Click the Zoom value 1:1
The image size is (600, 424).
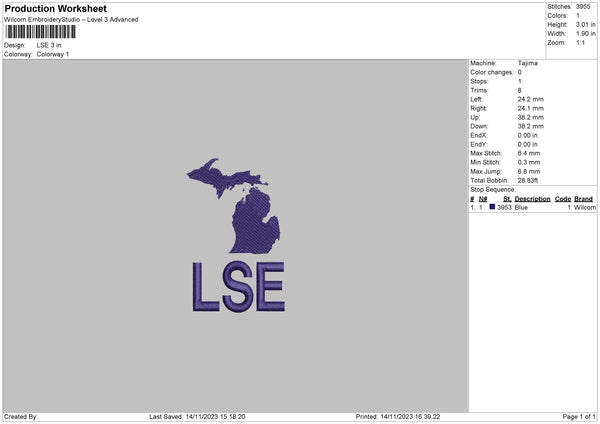[x=580, y=42]
